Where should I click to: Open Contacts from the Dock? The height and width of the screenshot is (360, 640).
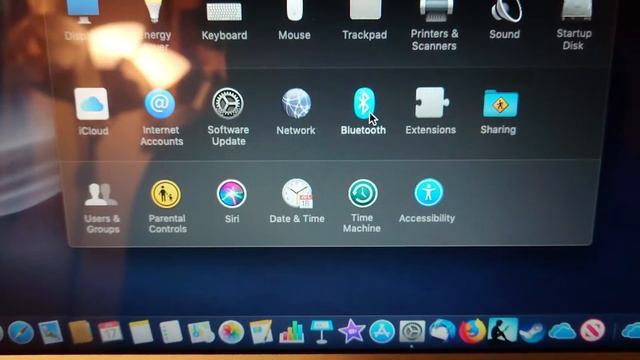click(80, 332)
